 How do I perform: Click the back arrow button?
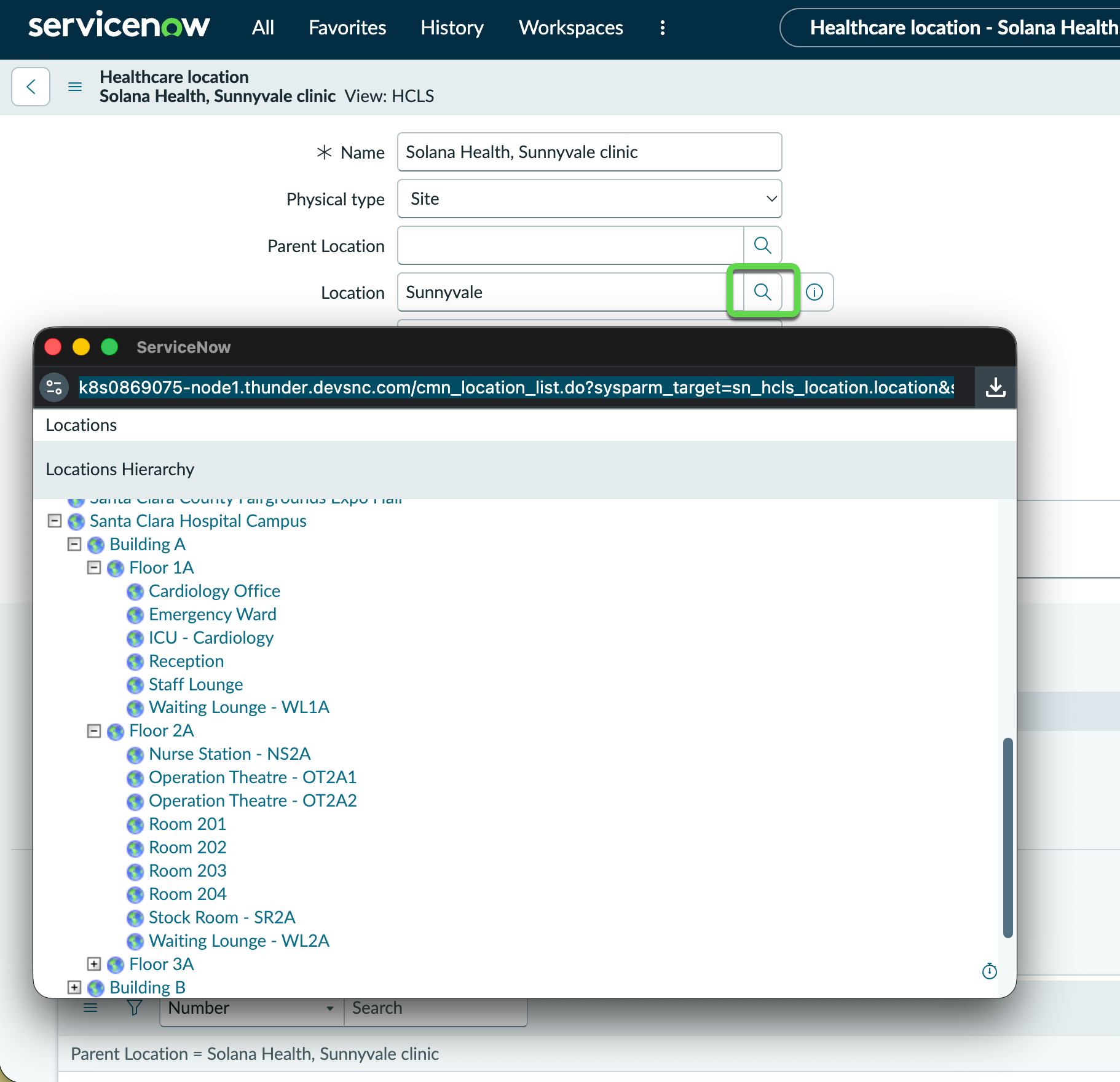click(31, 87)
